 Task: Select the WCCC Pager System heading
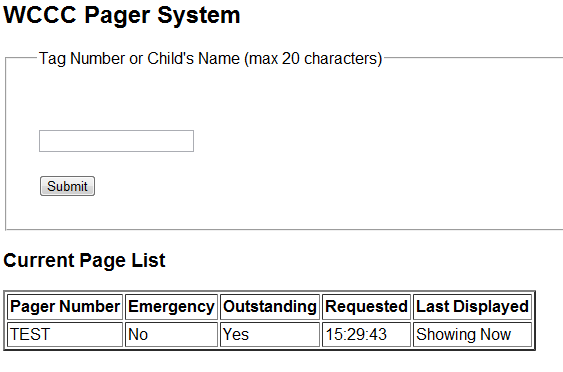122,16
